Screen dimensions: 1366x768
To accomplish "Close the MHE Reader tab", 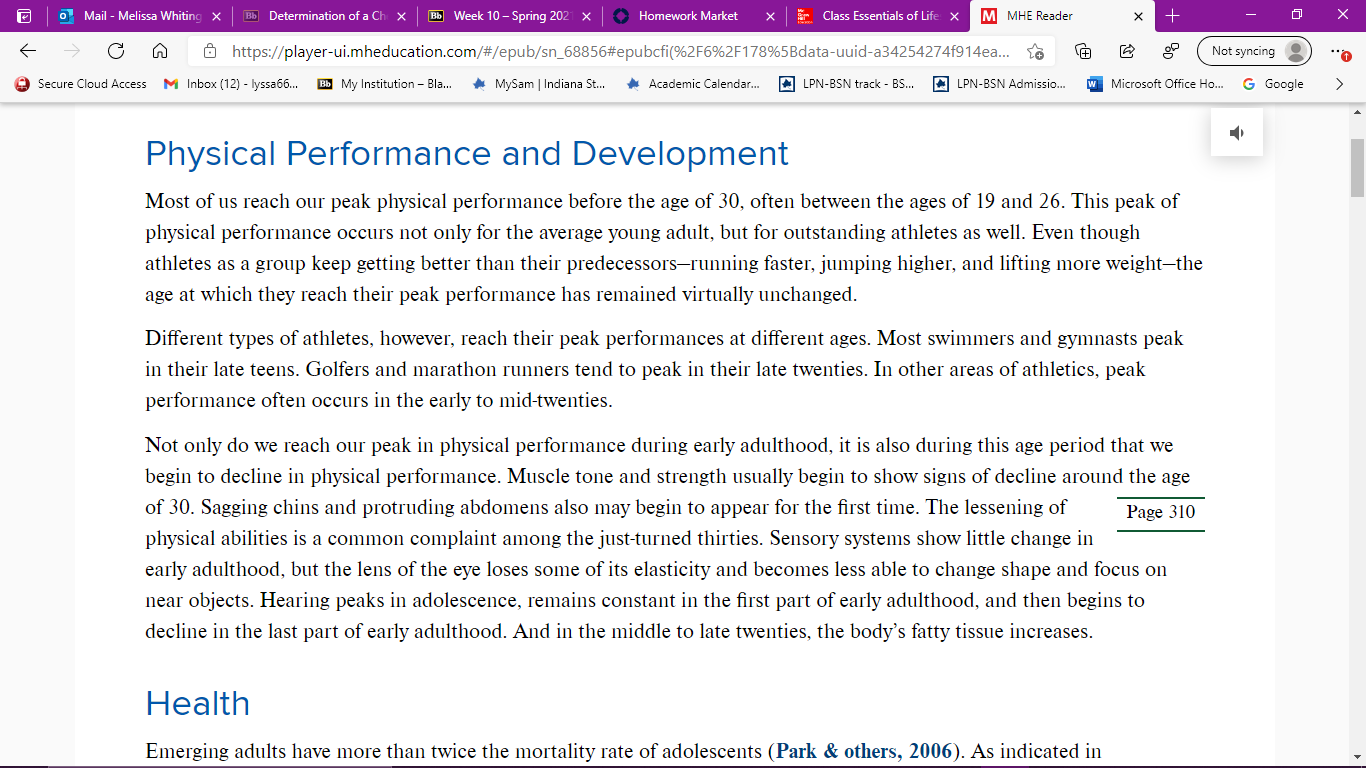I will click(1138, 16).
